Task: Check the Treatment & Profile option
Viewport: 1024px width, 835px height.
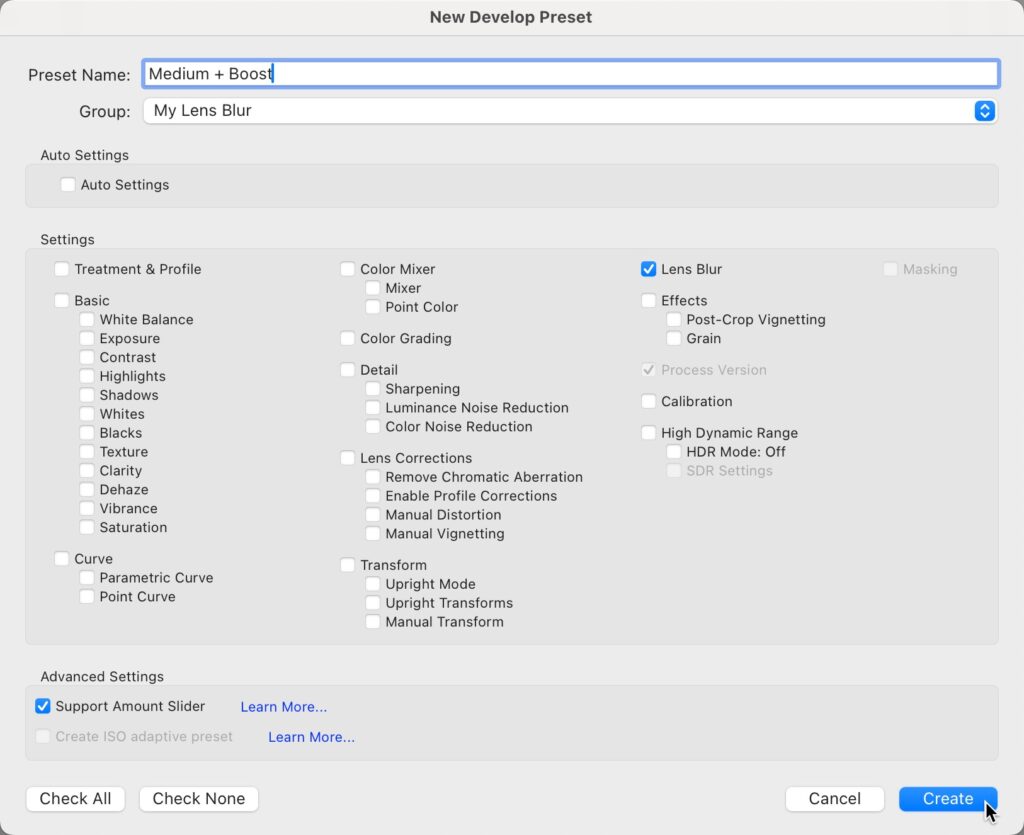Action: coord(61,269)
